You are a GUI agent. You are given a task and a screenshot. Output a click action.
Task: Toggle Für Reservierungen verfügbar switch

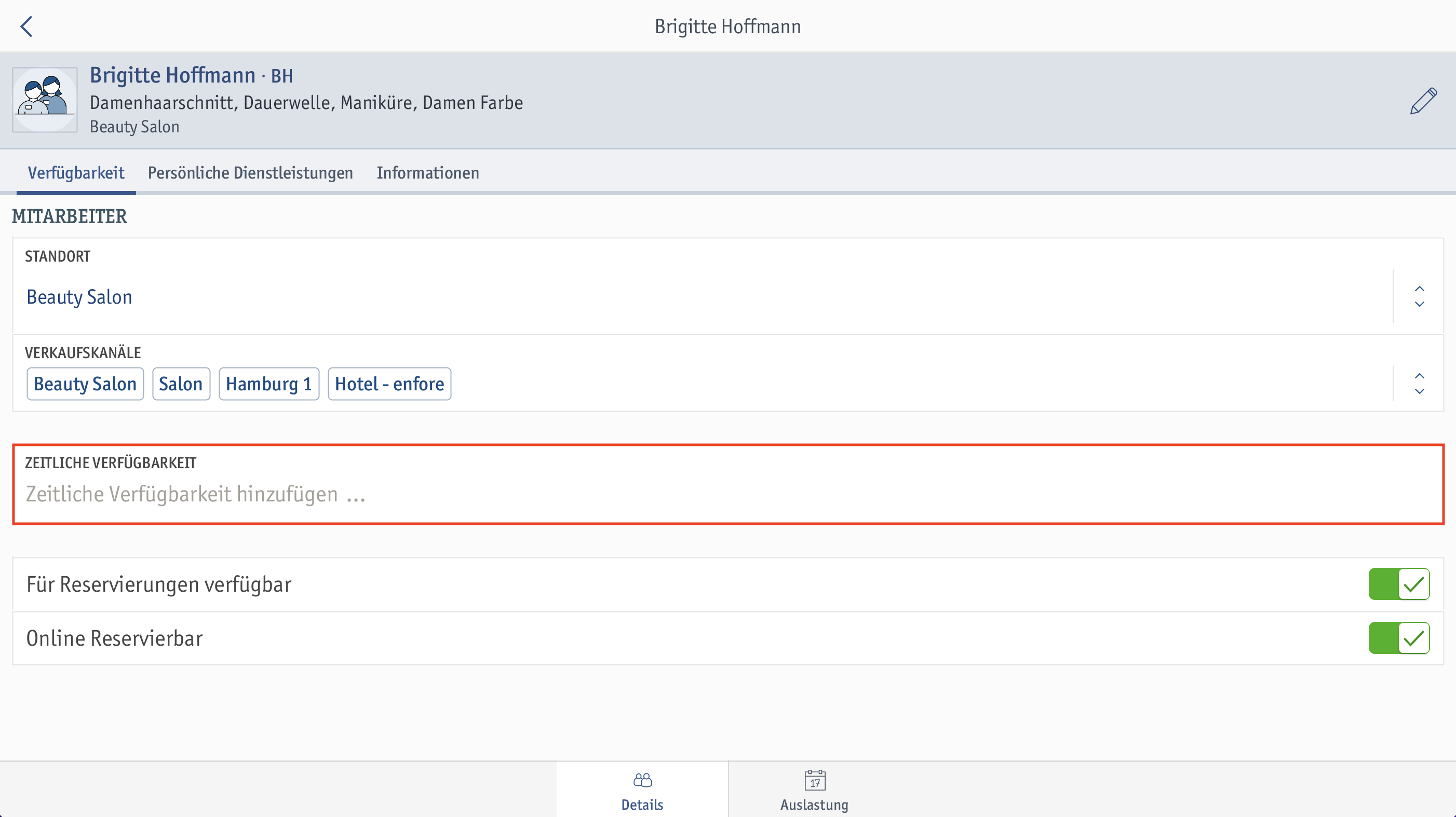click(1399, 584)
